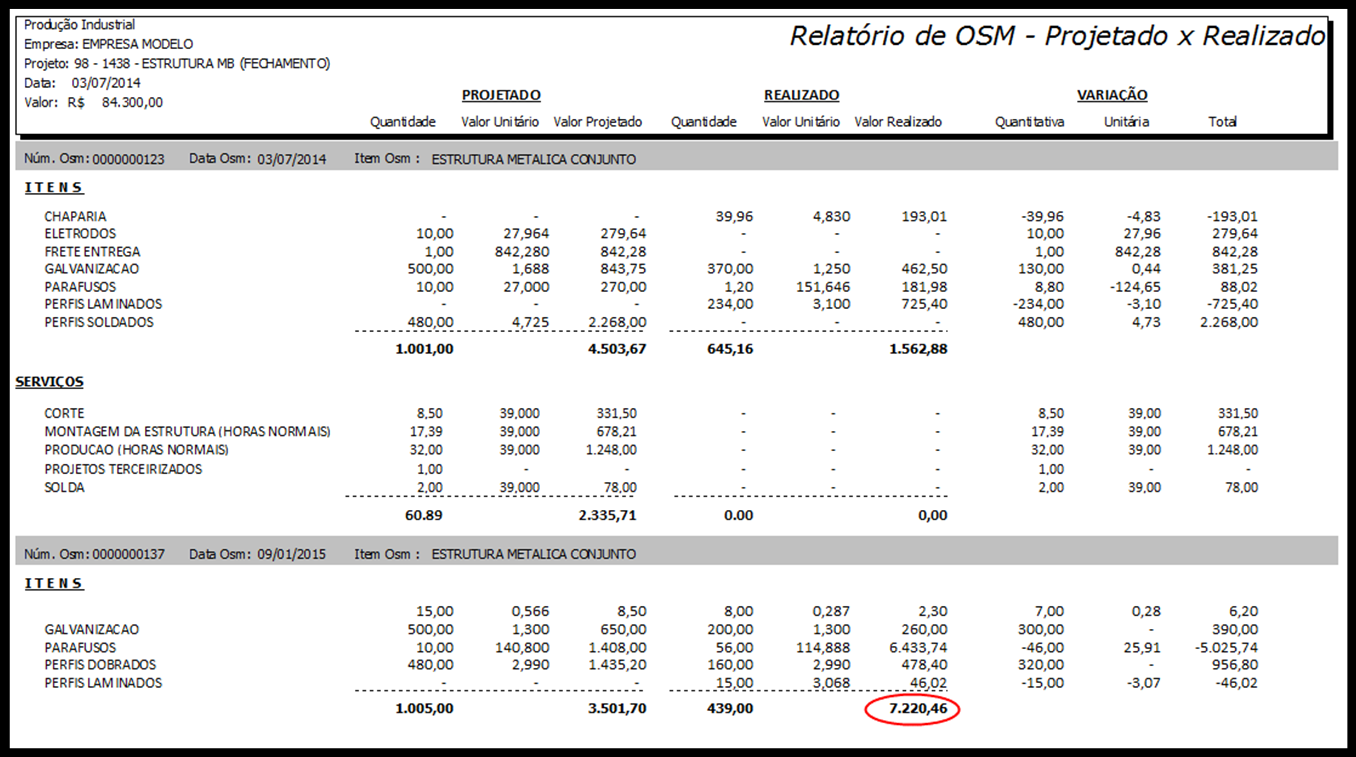Select the realized quantity total 439,00

pos(730,708)
